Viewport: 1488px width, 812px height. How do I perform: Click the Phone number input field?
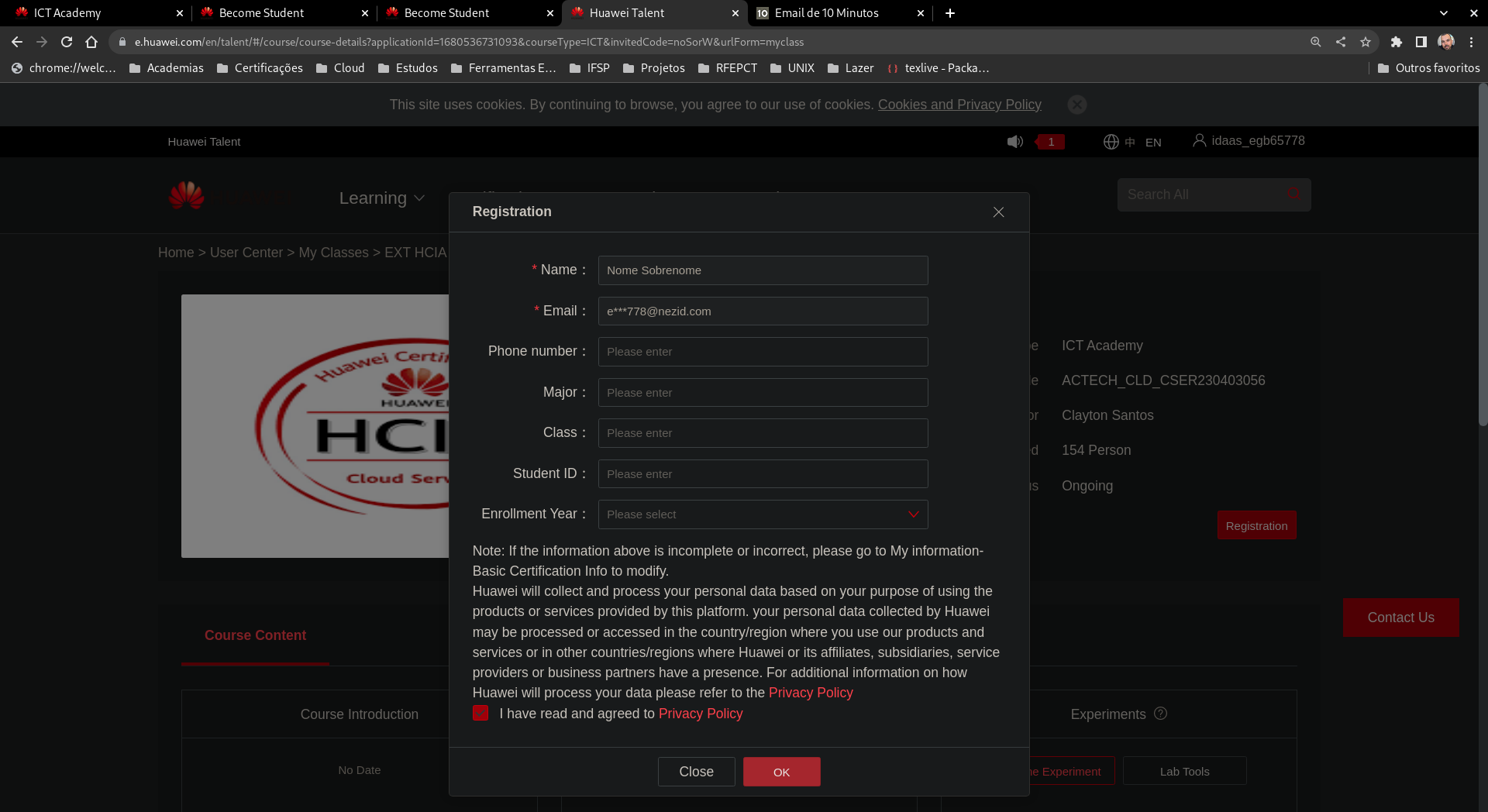tap(763, 351)
